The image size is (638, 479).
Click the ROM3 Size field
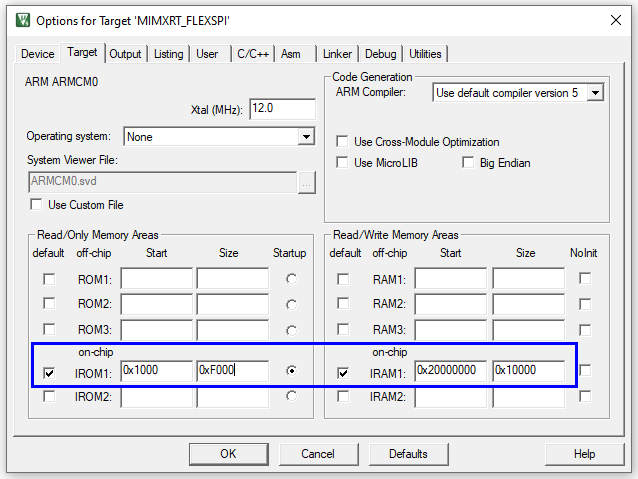click(x=233, y=330)
